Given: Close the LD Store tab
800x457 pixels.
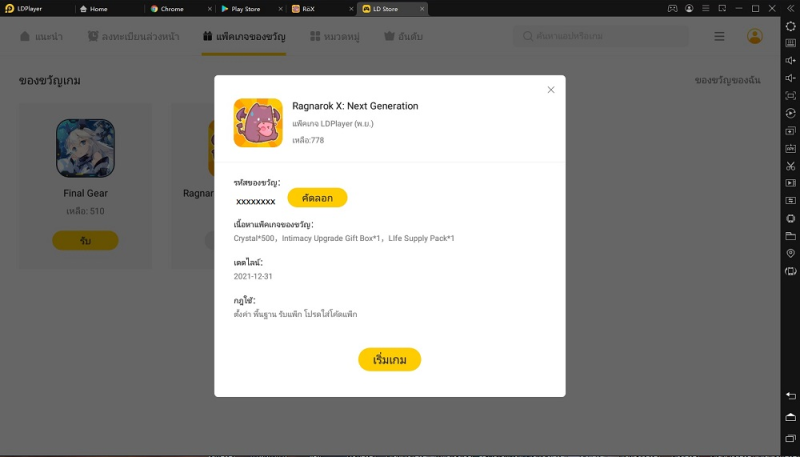Looking at the screenshot, I should coord(421,9).
